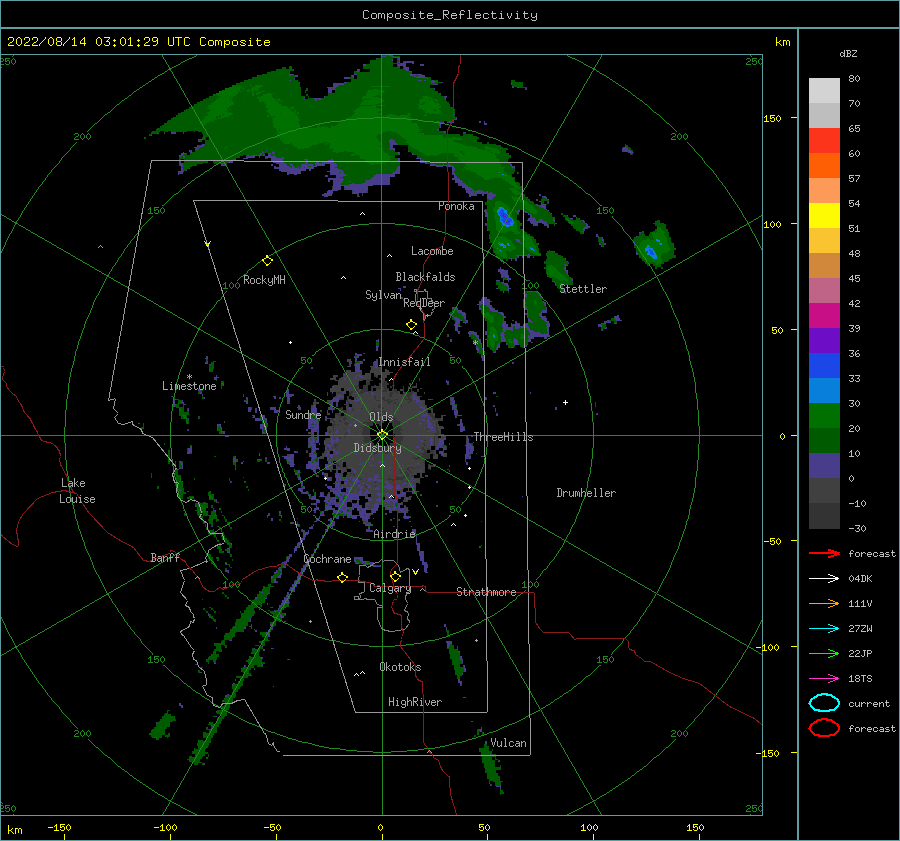Click the Didsbury town label
This screenshot has width=900, height=841.
pos(378,448)
